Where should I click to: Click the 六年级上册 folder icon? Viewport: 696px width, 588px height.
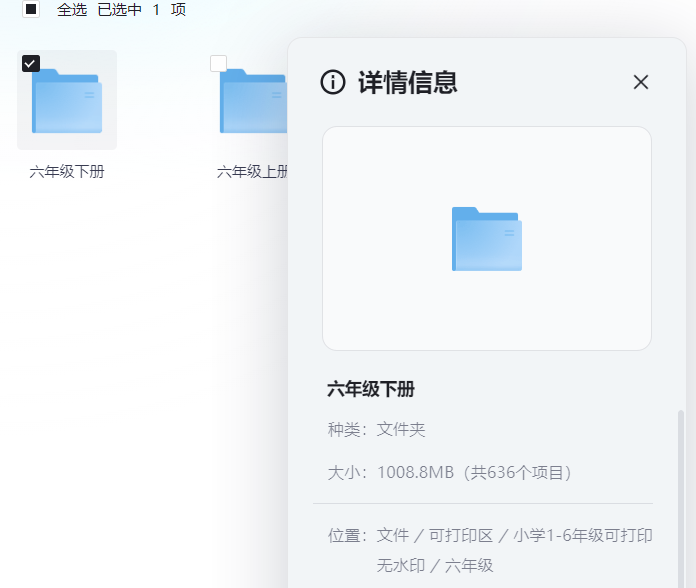pyautogui.click(x=252, y=101)
